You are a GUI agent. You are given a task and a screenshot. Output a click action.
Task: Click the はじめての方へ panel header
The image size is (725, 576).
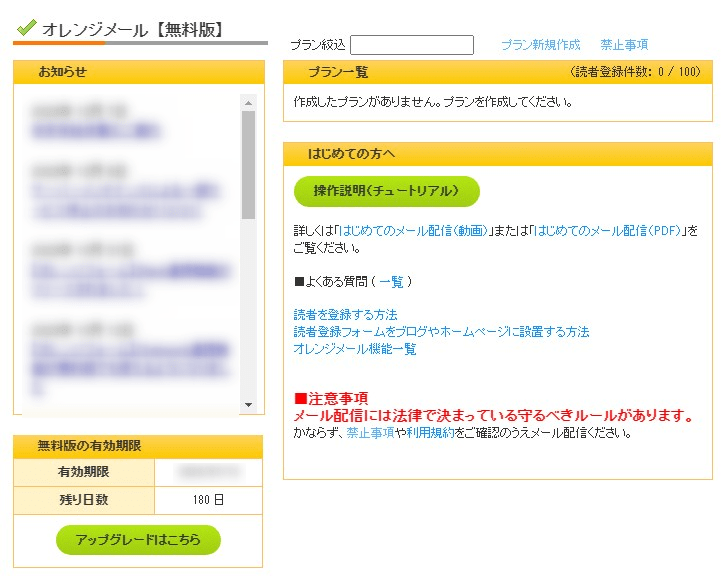pos(498,154)
